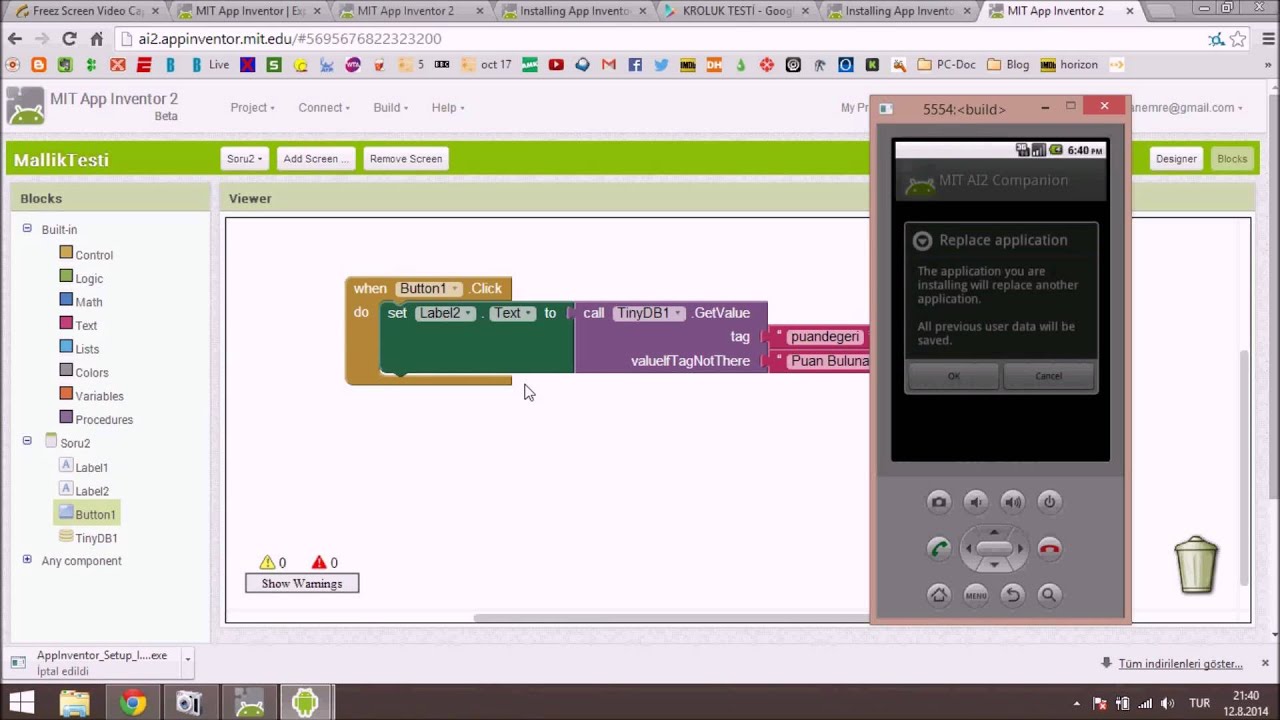Open the Facebook bookmark icon
Screen dimensions: 1280x720
pyautogui.click(x=635, y=65)
